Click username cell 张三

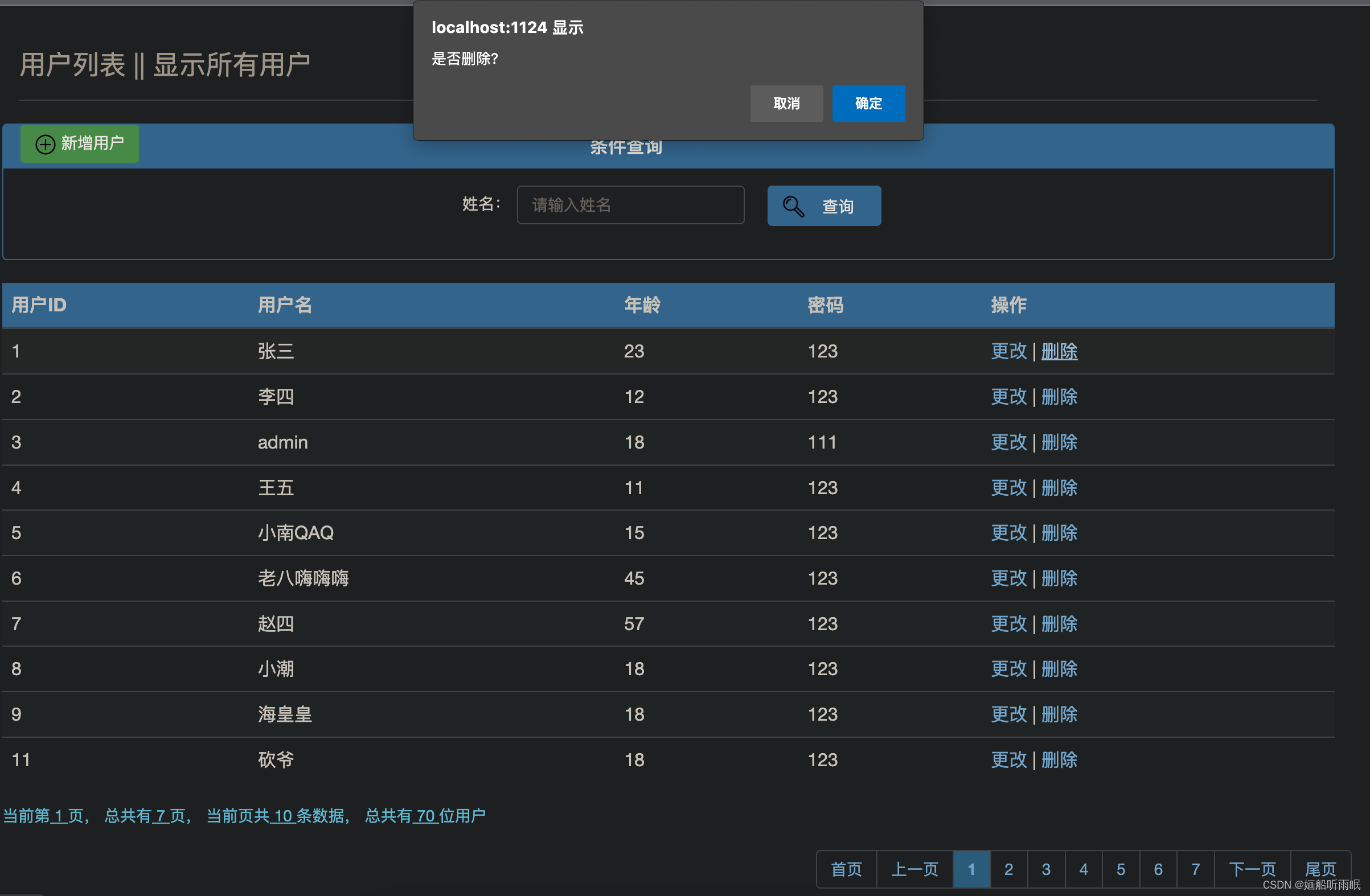coord(276,351)
